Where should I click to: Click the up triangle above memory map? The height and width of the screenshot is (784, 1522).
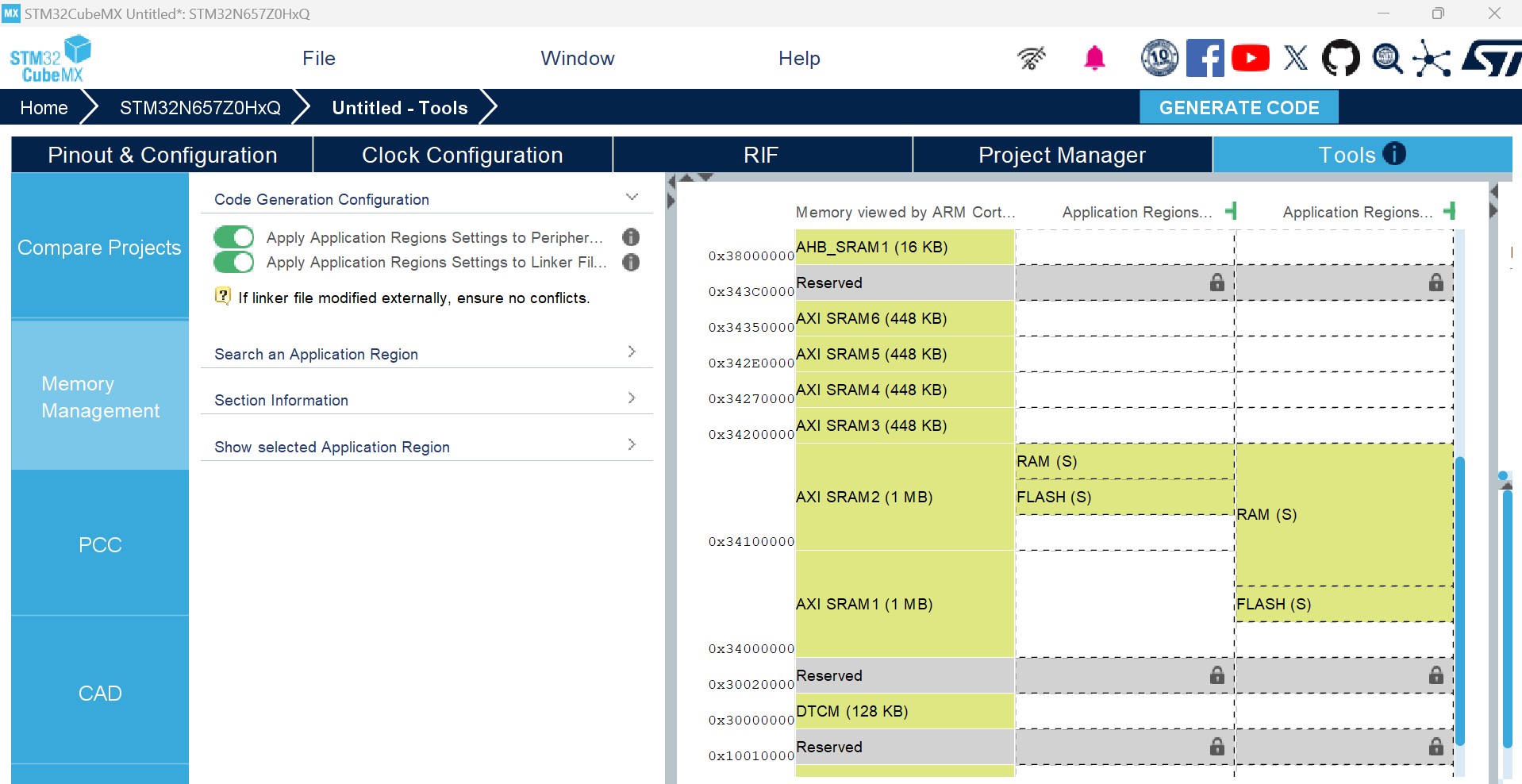tap(687, 178)
